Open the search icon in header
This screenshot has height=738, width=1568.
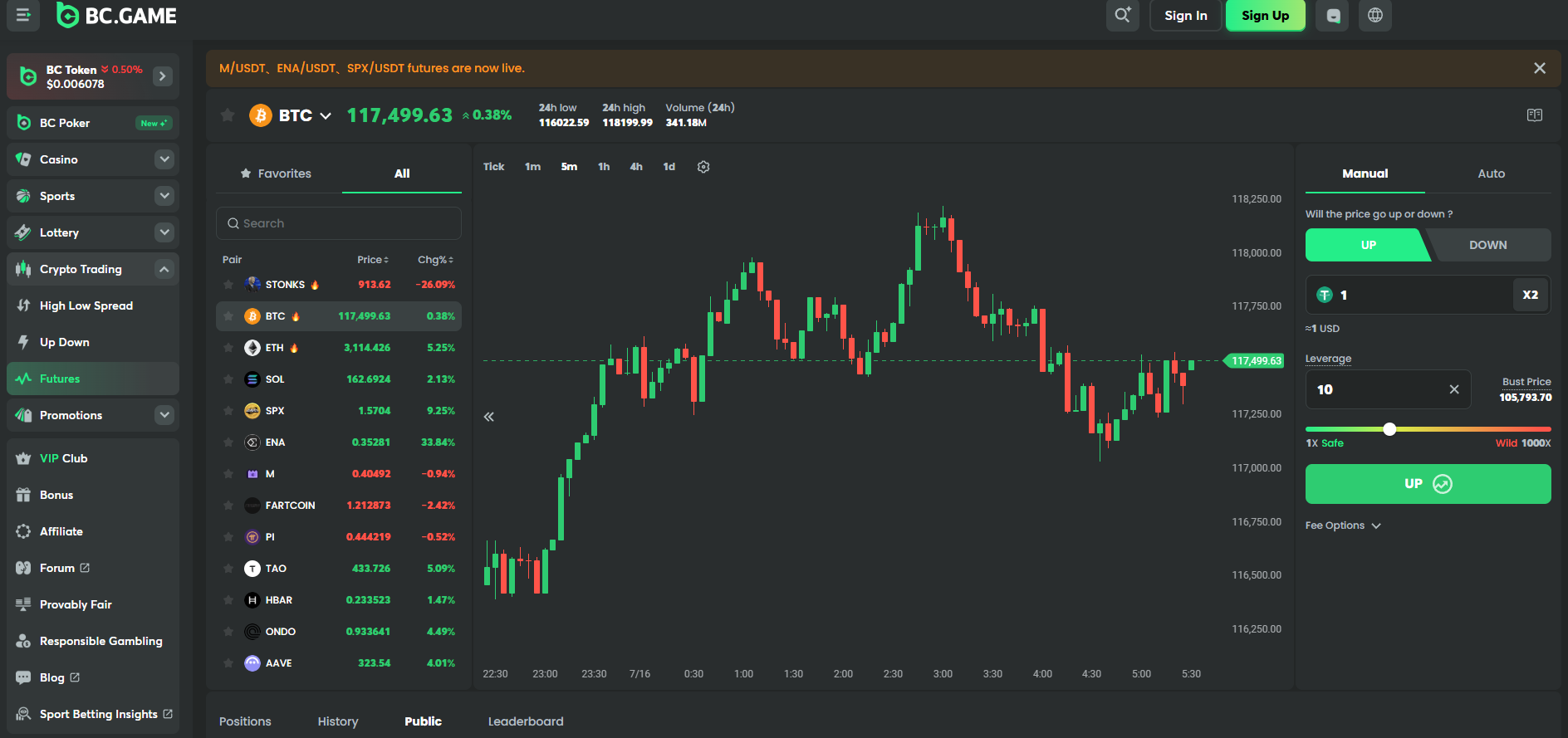[1123, 15]
